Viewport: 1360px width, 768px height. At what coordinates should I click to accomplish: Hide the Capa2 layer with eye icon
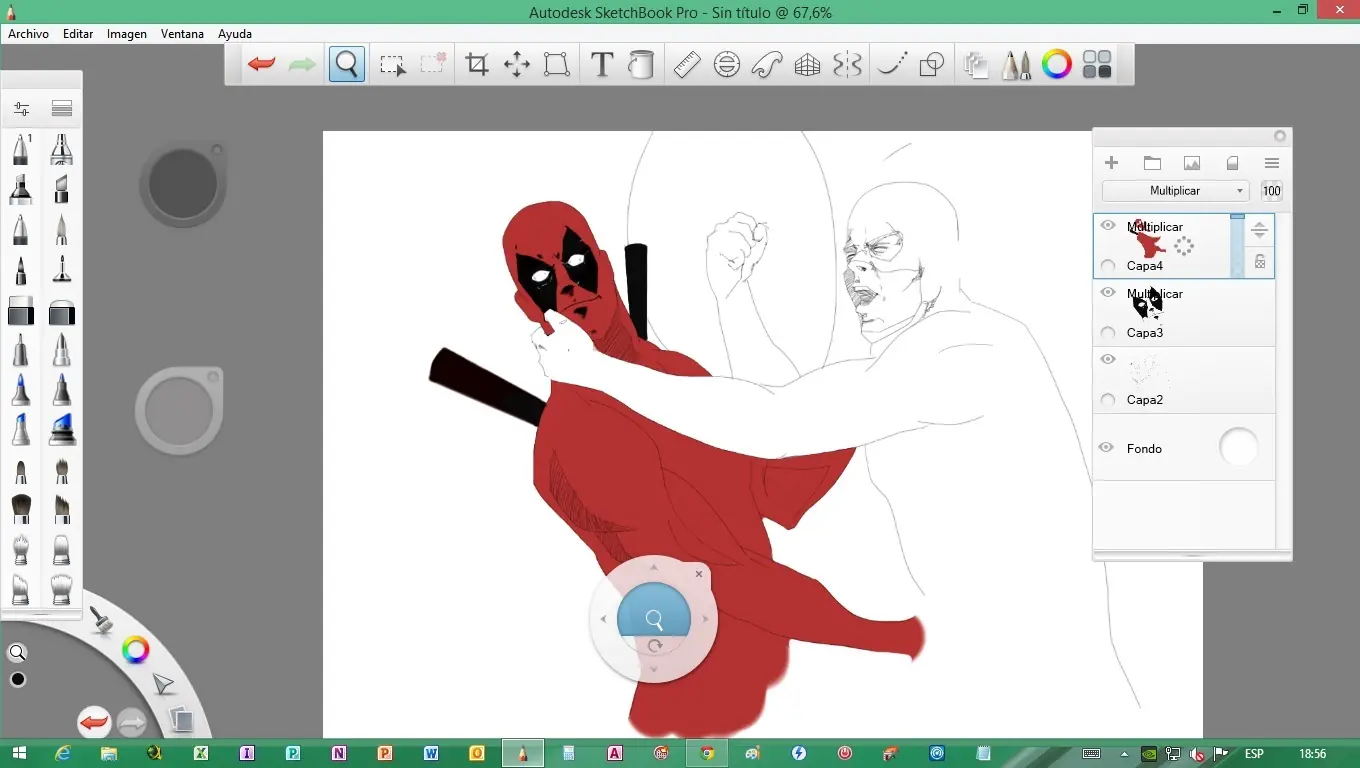coord(1108,360)
